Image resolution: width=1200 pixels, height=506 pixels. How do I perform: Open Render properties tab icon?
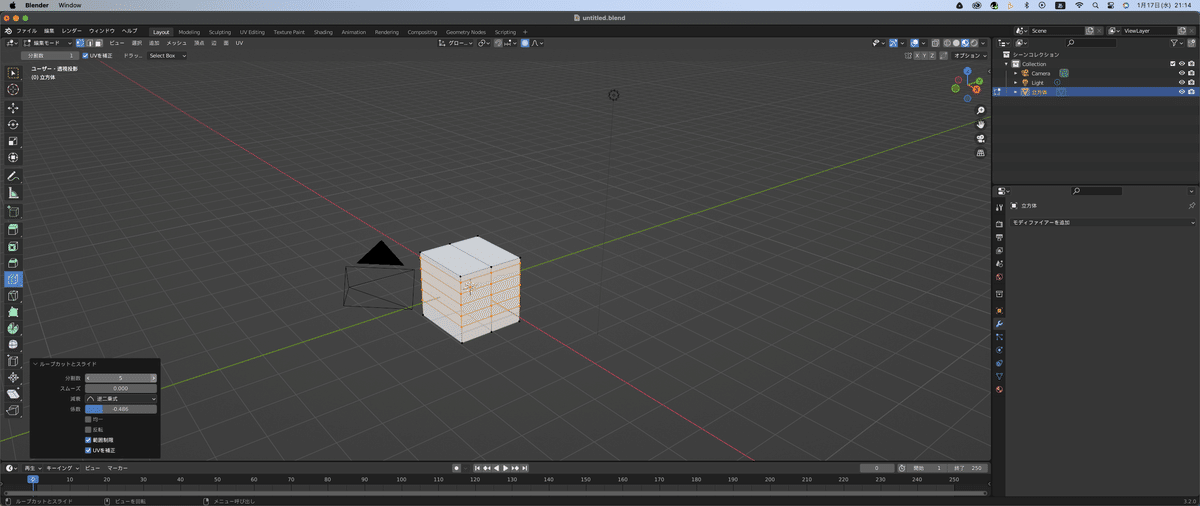point(999,222)
